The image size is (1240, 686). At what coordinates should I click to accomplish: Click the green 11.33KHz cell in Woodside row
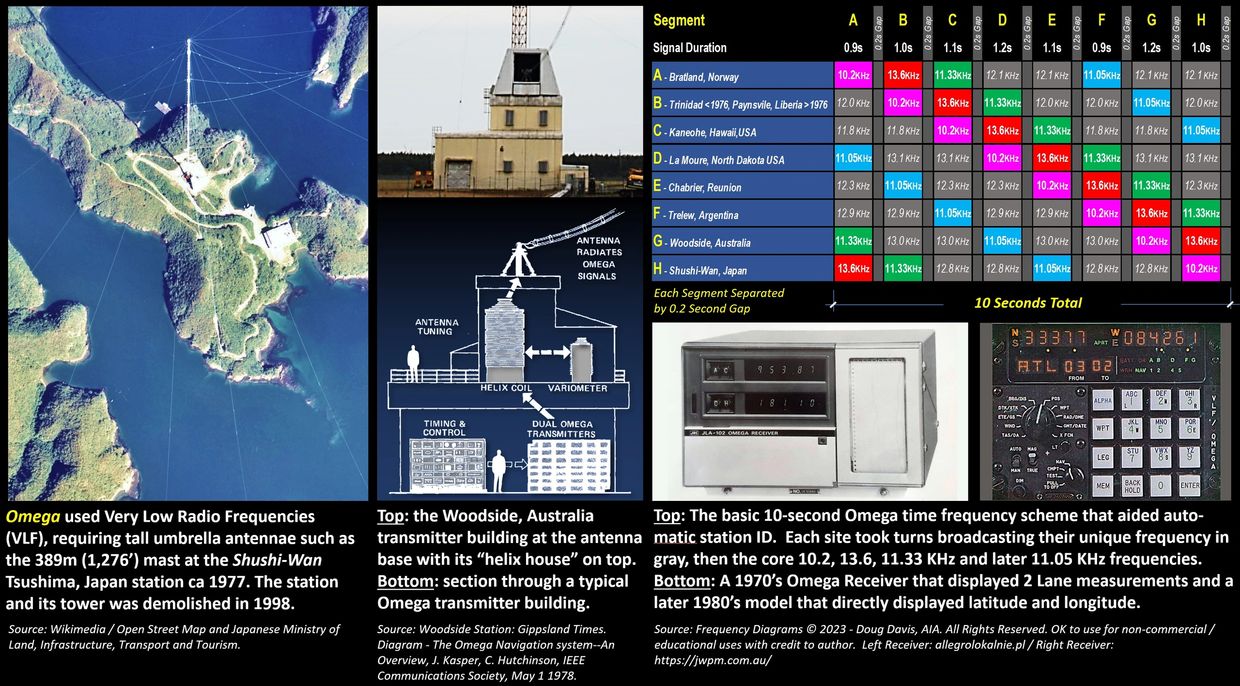[x=853, y=241]
